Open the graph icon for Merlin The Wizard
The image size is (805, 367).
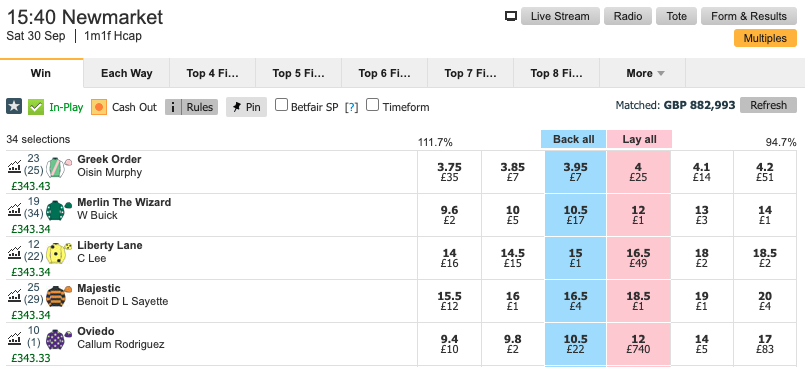click(14, 209)
